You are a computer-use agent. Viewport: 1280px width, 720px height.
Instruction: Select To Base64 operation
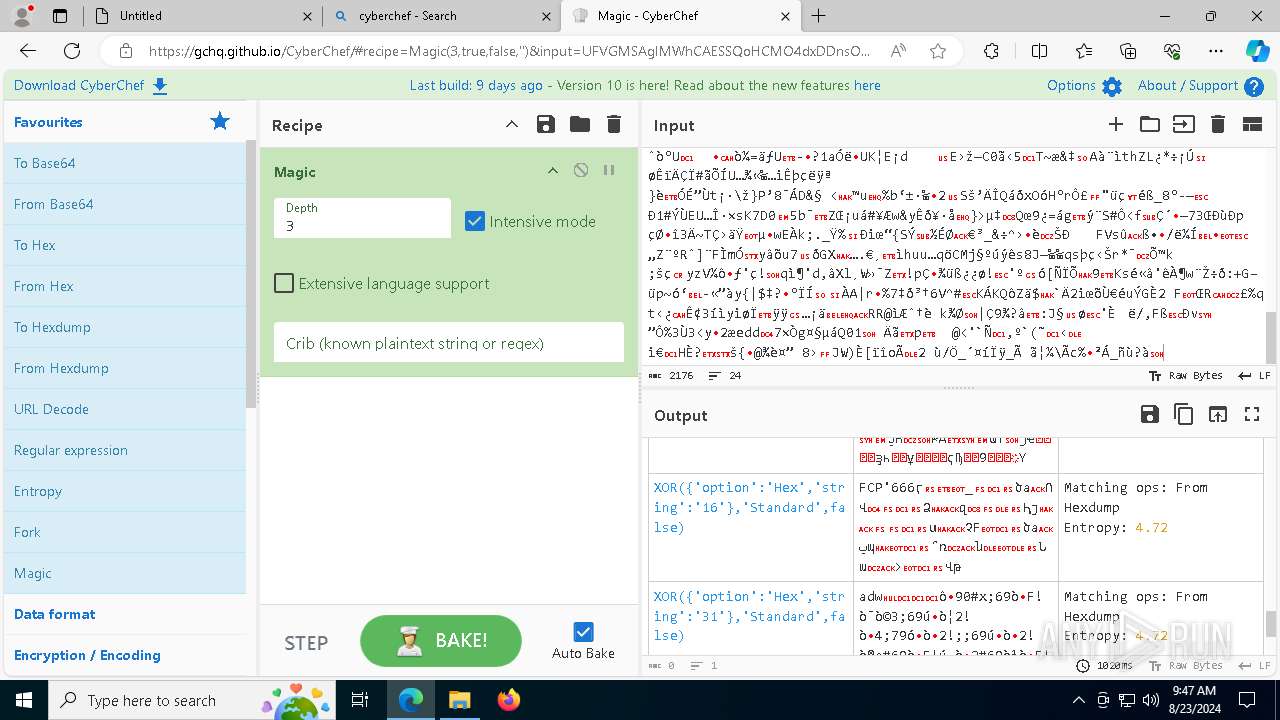[x=125, y=163]
